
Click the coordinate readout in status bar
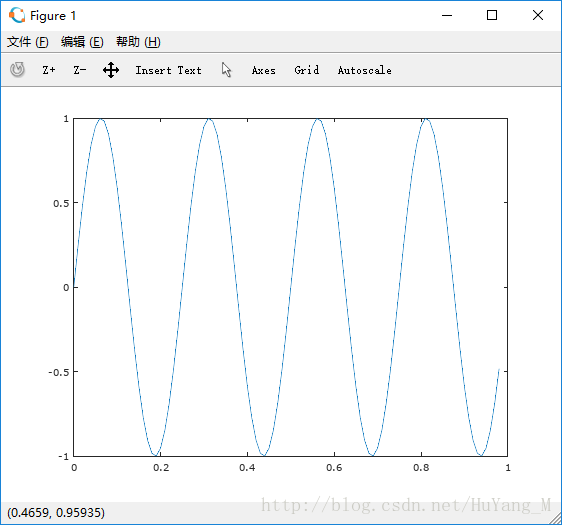[56, 513]
